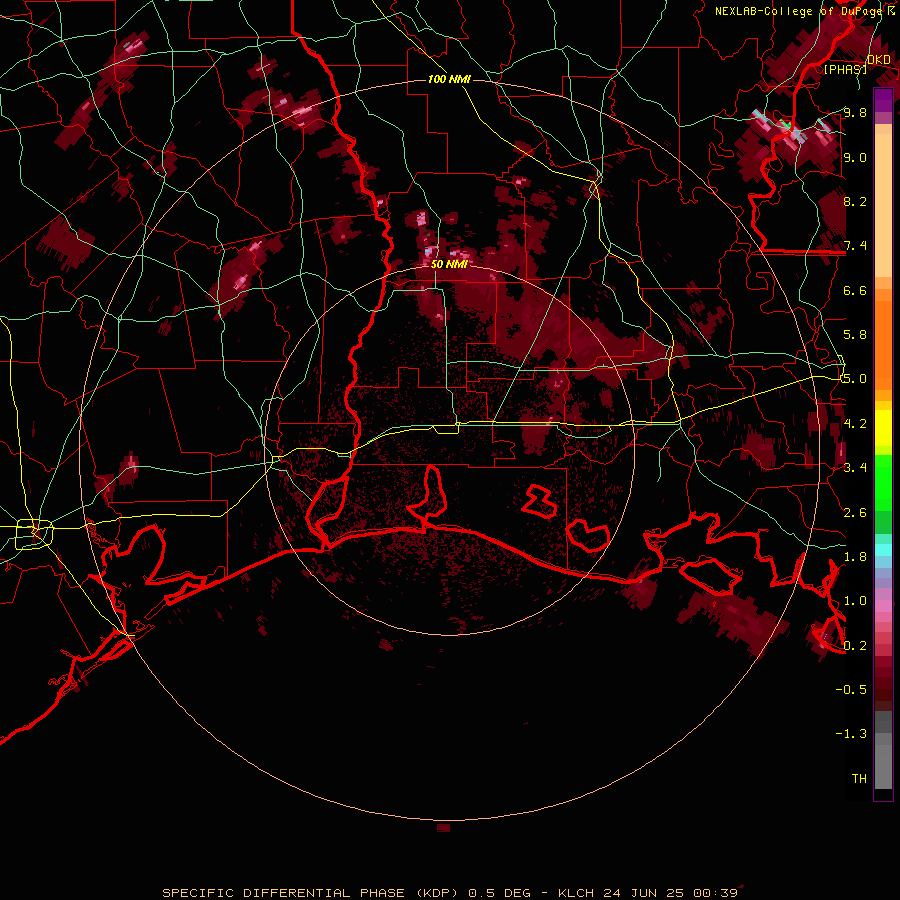The image size is (900, 900).
Task: Click the SPECIFIC DIFFERENTIAL PHASE (KDP) title text
Action: [313, 893]
